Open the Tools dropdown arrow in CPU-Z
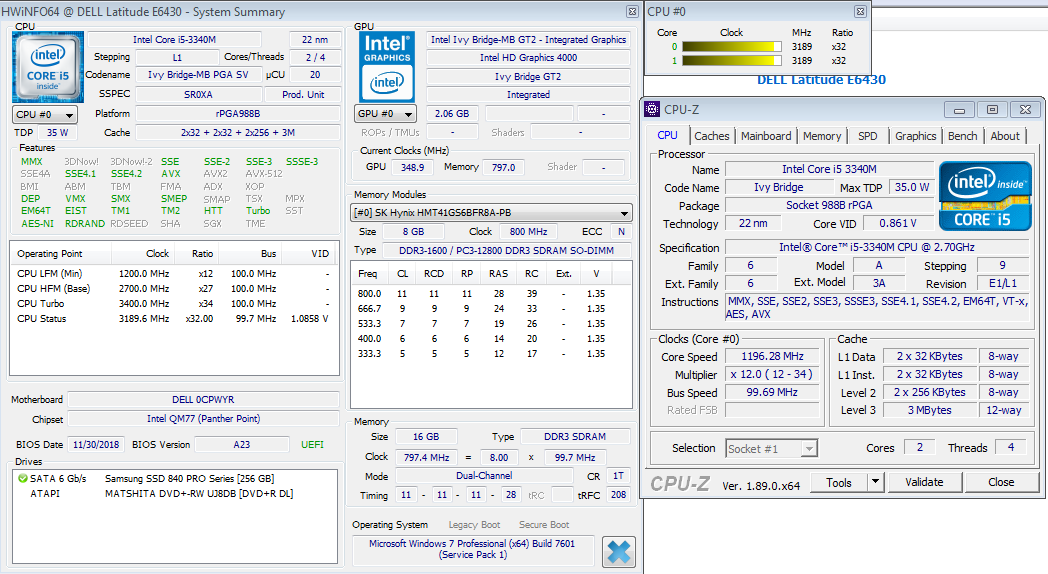The image size is (1048, 574). pyautogui.click(x=876, y=482)
